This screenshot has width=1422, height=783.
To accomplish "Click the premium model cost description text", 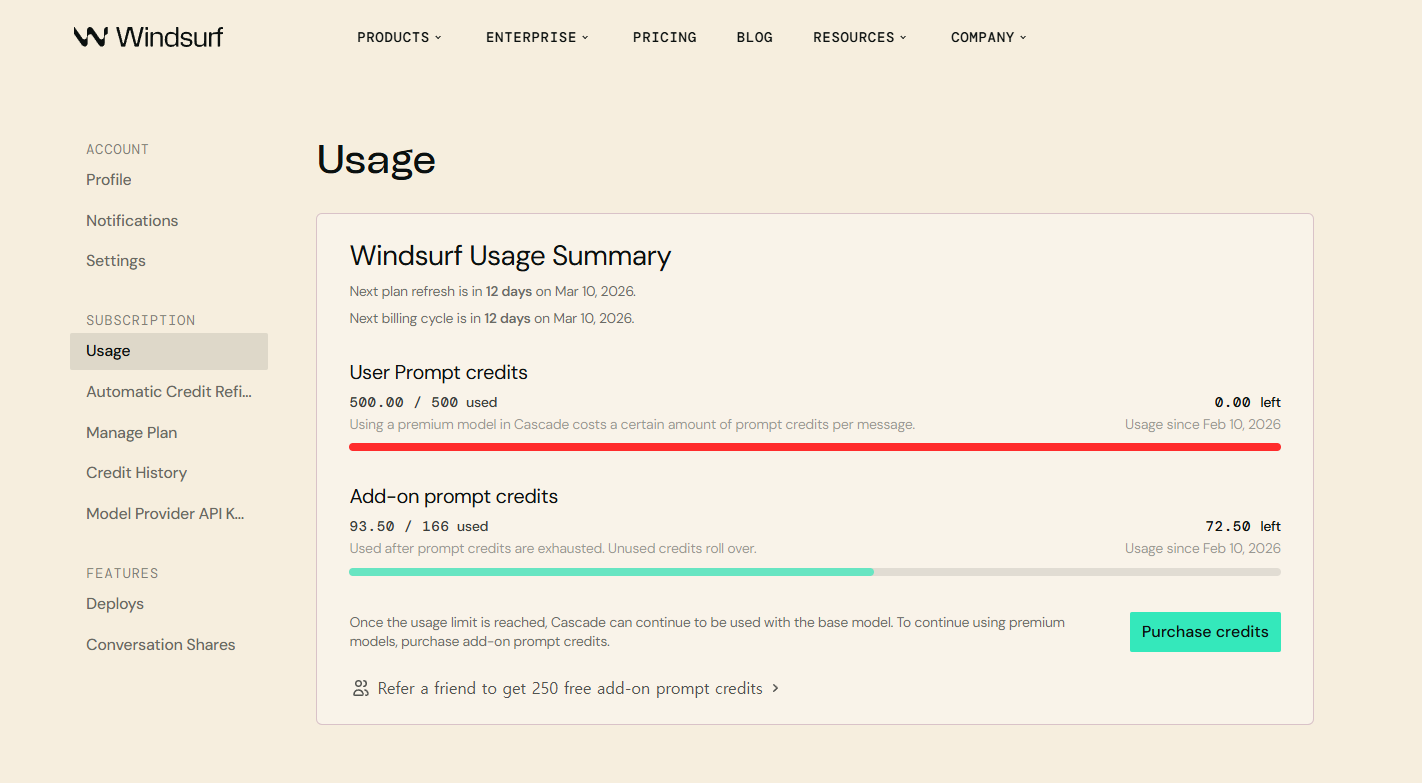I will coord(632,425).
